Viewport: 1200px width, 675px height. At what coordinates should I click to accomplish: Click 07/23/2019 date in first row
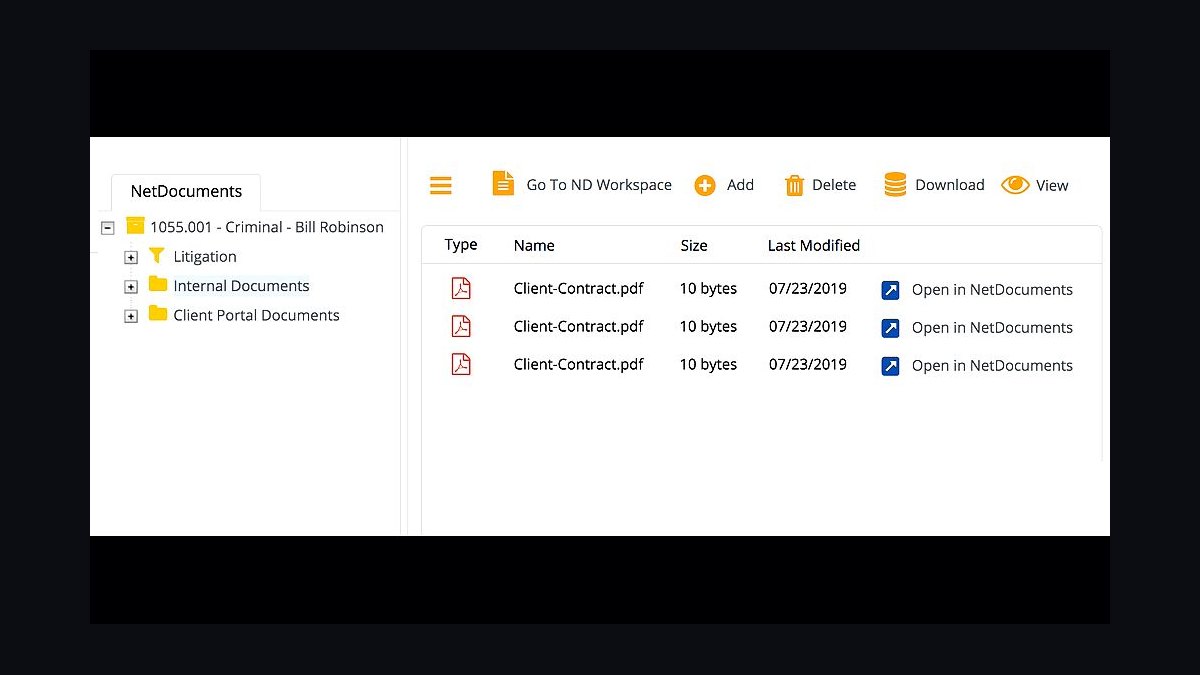pyautogui.click(x=808, y=289)
